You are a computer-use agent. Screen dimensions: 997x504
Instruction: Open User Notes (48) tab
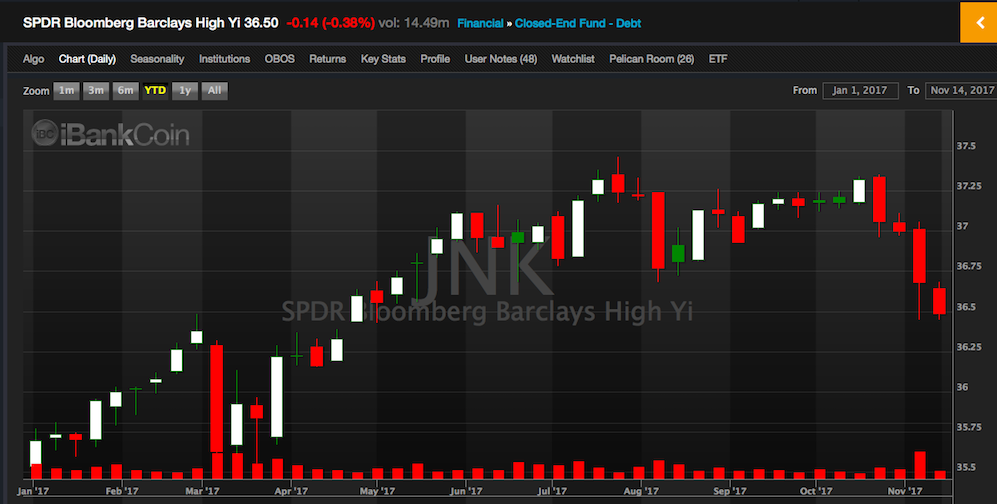[x=501, y=59]
